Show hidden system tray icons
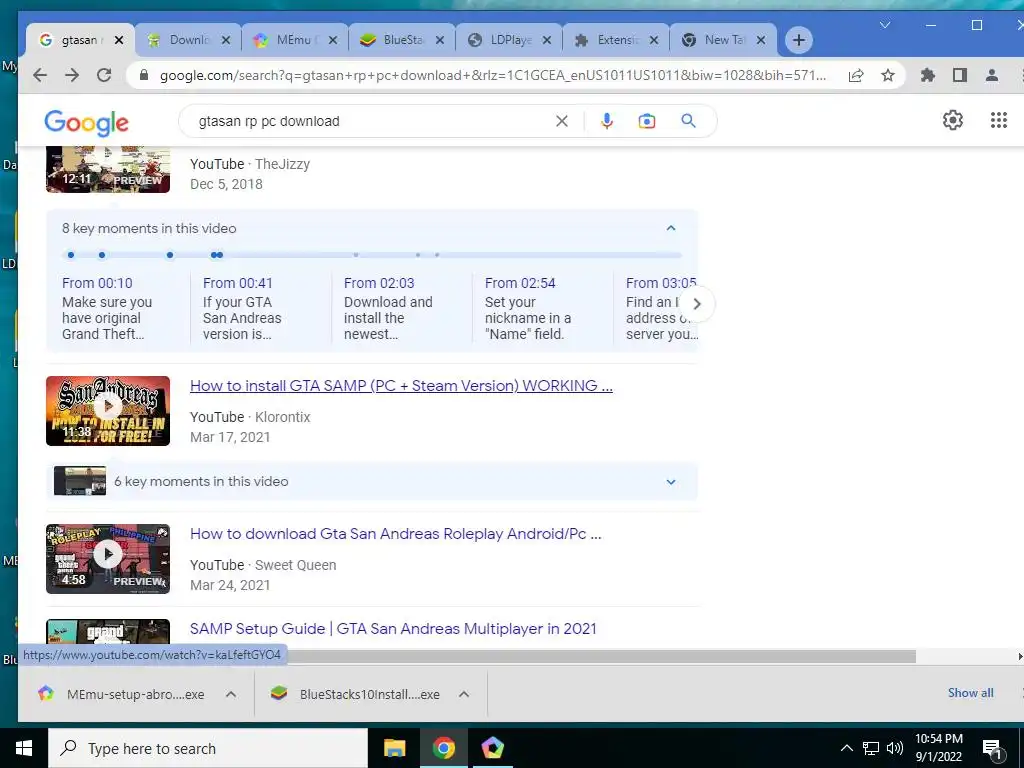The height and width of the screenshot is (768, 1024). (x=846, y=748)
